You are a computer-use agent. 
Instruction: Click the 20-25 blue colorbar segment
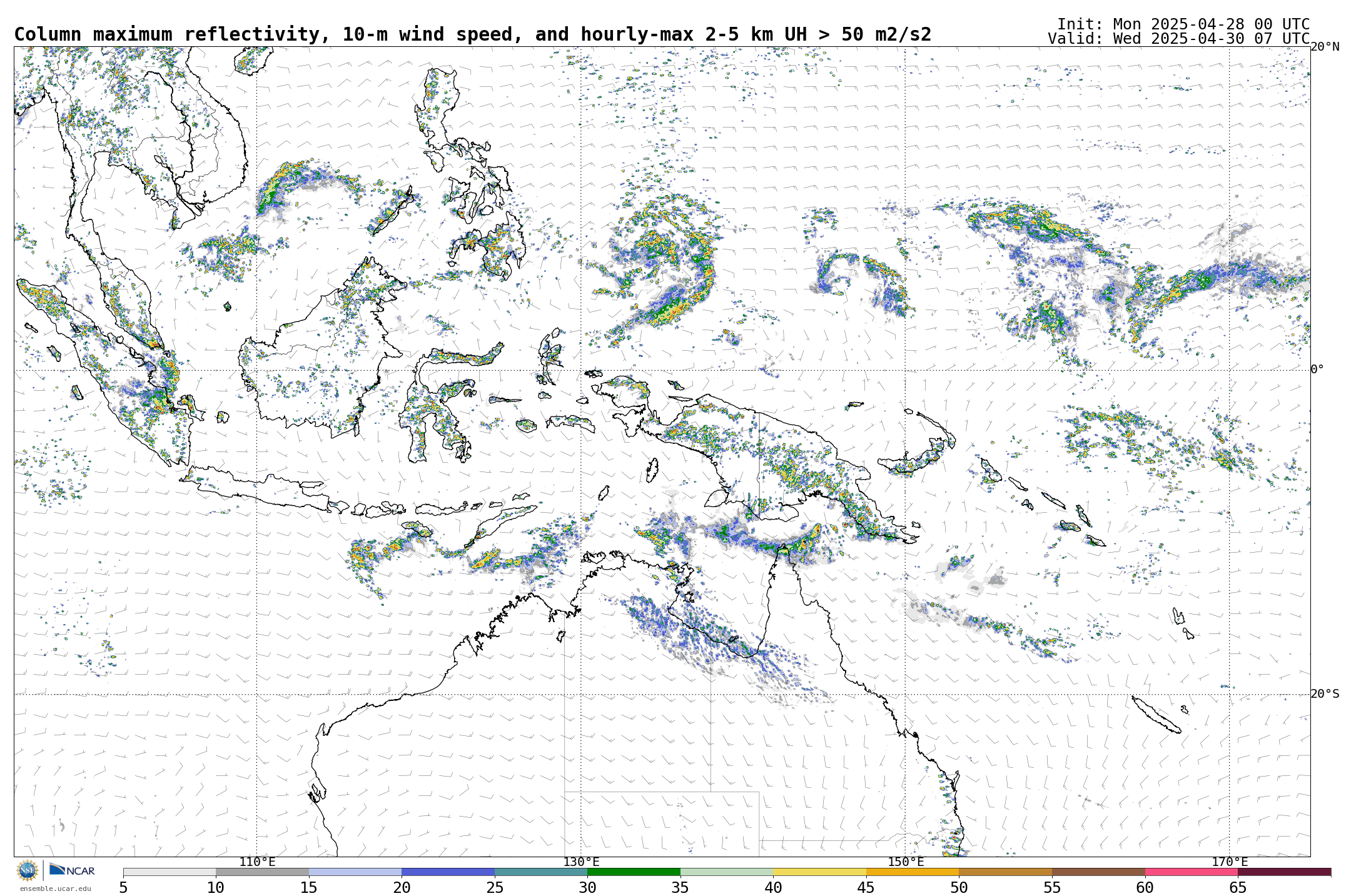(x=448, y=872)
